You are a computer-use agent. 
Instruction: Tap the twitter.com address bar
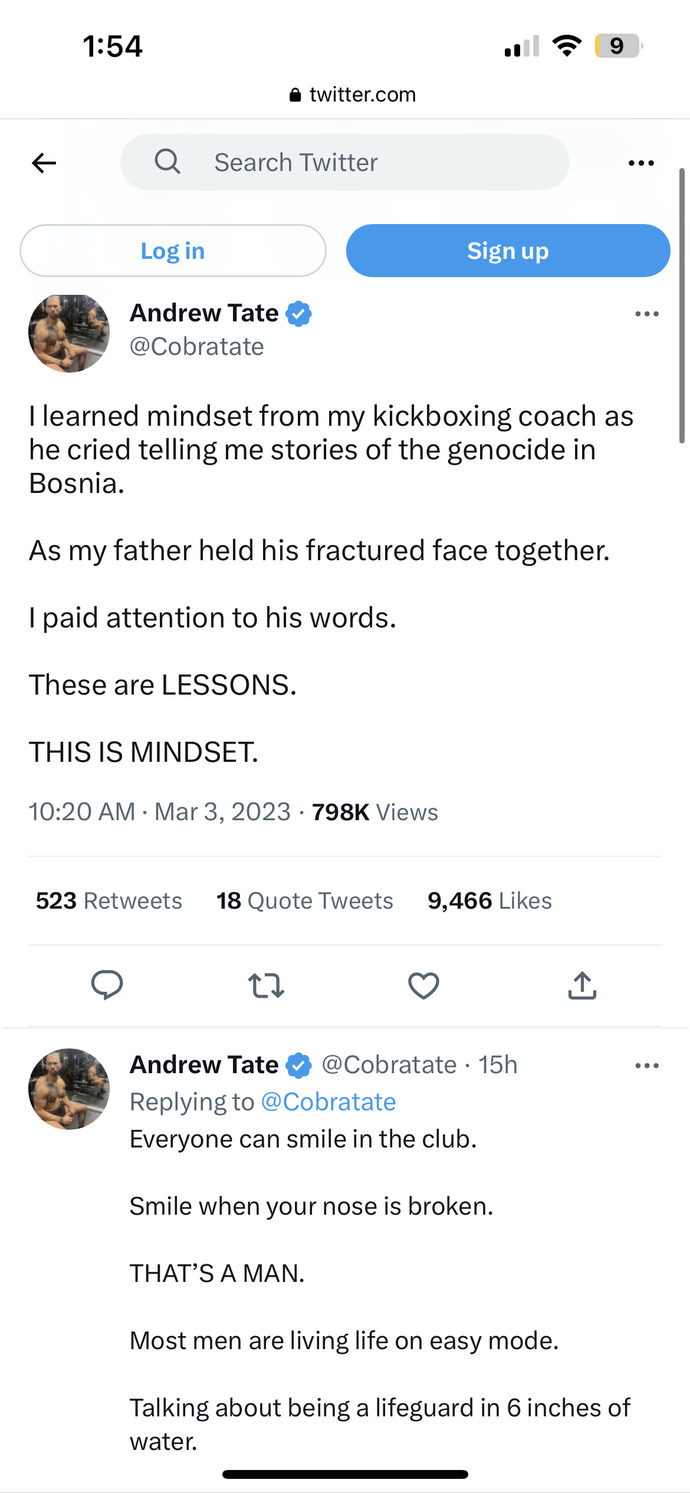(351, 95)
